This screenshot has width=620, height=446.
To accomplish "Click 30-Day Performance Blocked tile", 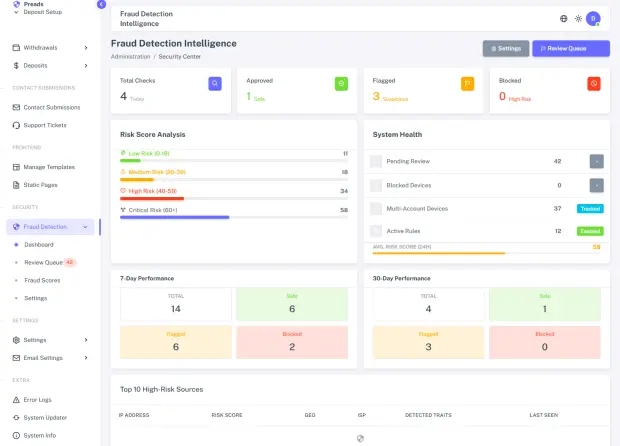I will click(545, 342).
